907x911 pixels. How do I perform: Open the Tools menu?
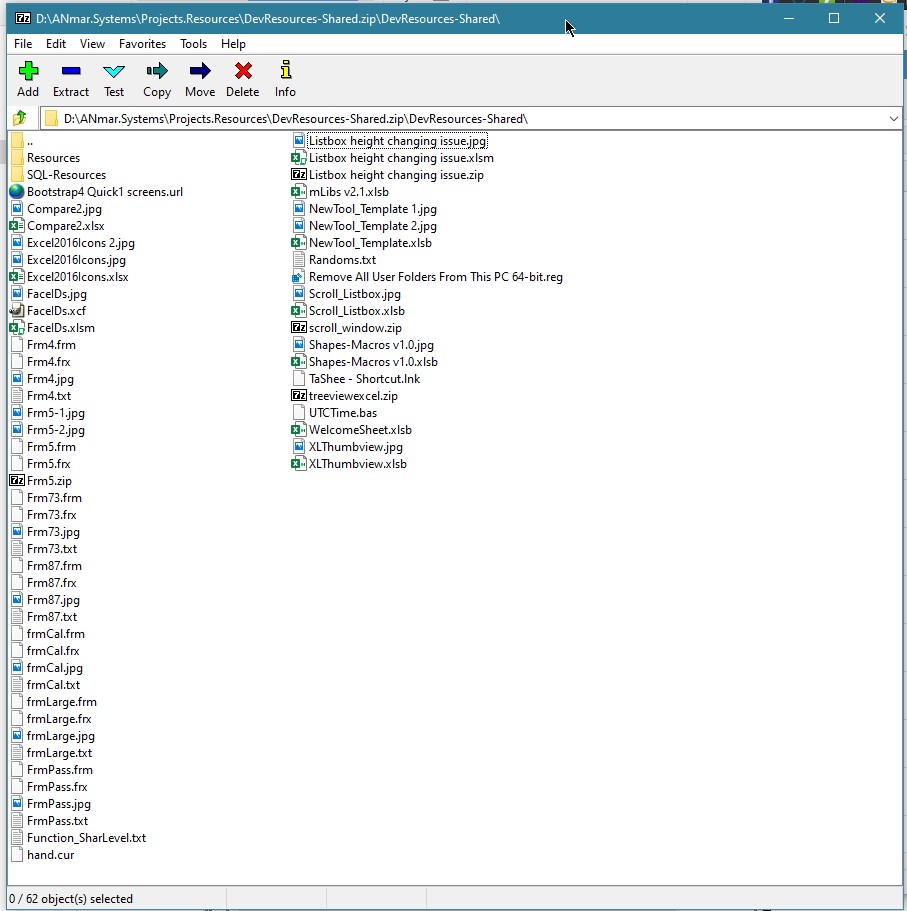tap(193, 44)
